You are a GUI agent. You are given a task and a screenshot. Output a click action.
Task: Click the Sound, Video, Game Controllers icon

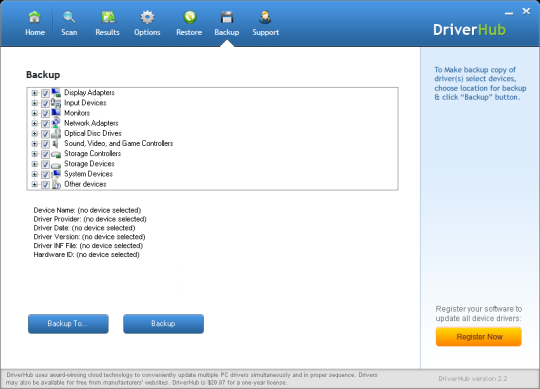tap(56, 144)
